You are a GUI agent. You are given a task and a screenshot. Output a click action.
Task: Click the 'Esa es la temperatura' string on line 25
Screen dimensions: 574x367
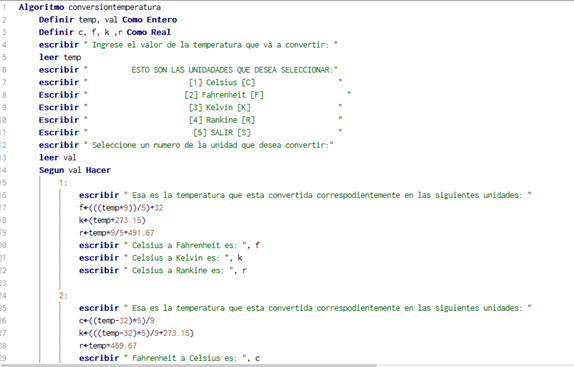click(x=328, y=308)
